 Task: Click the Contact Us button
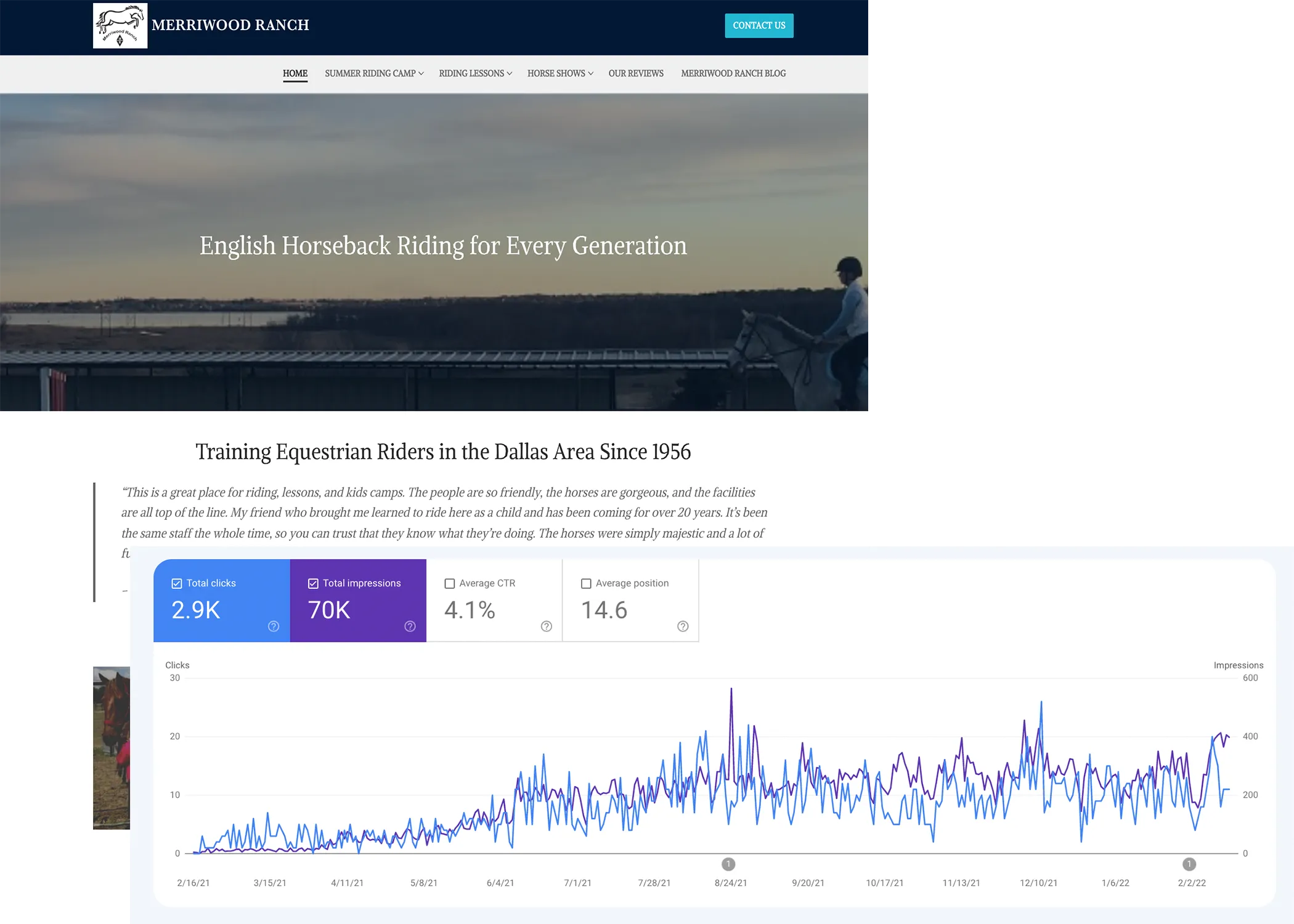(759, 26)
